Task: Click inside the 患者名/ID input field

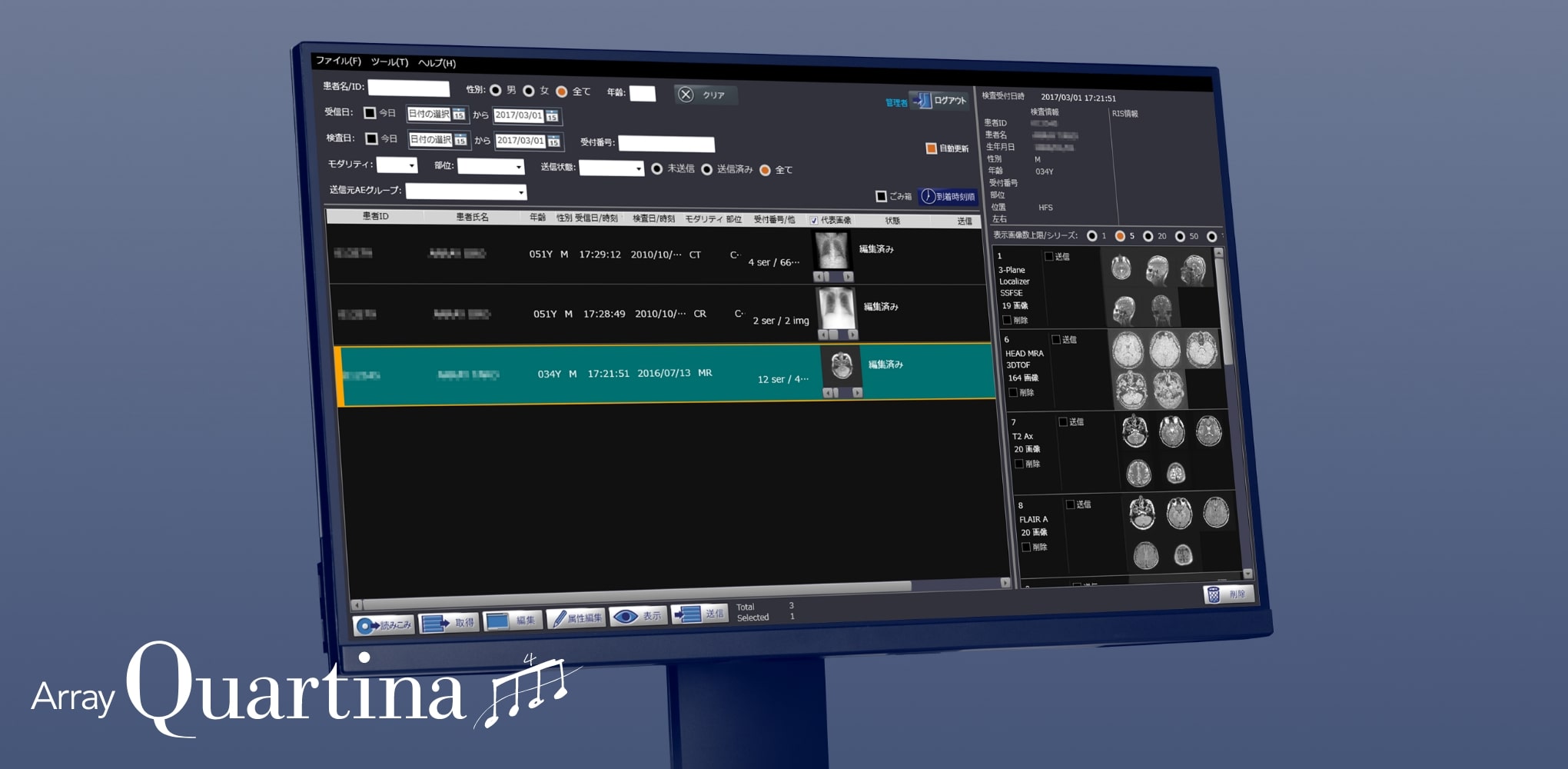Action: click(x=408, y=88)
